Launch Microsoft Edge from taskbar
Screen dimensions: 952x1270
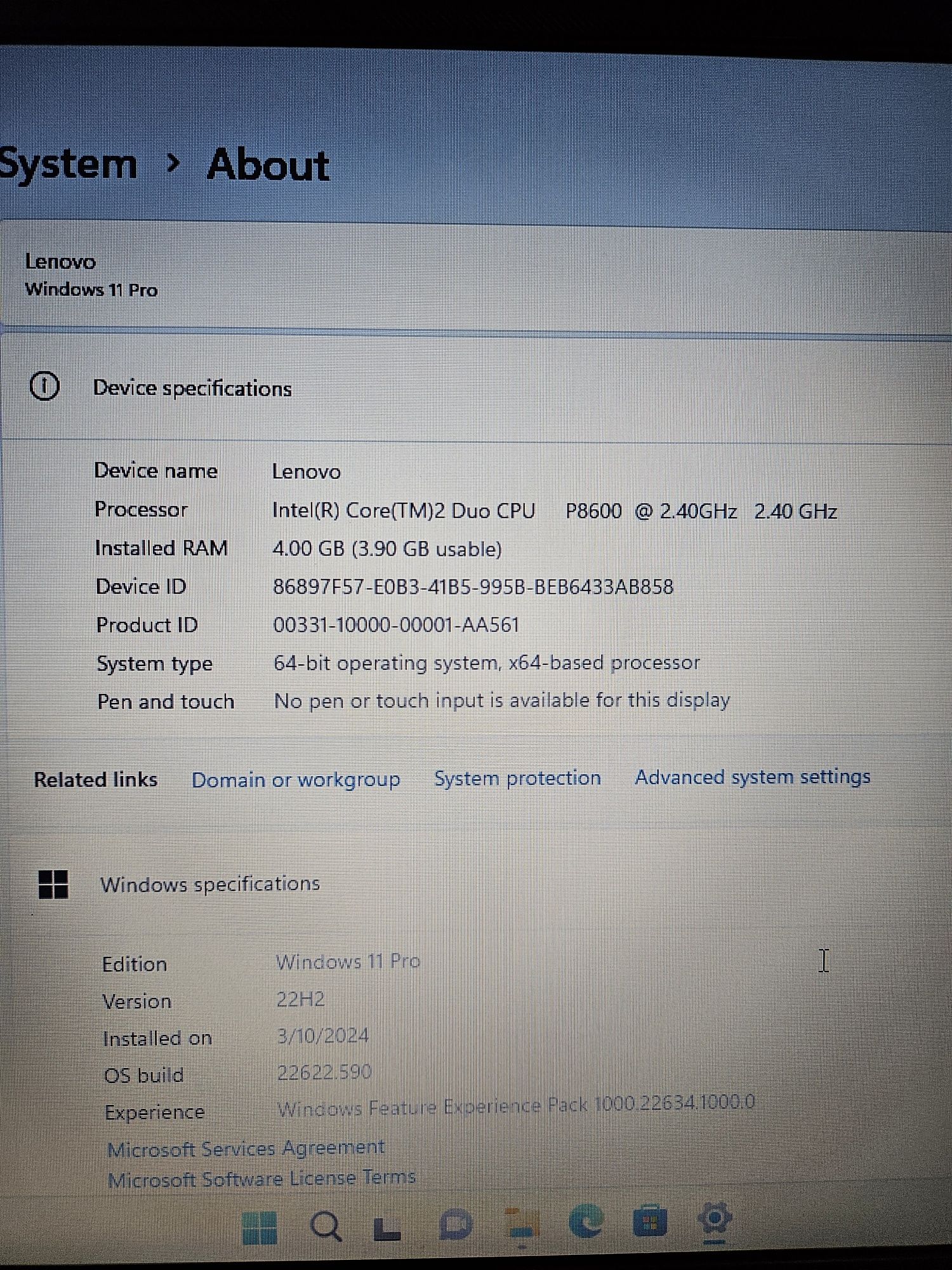tap(585, 1221)
